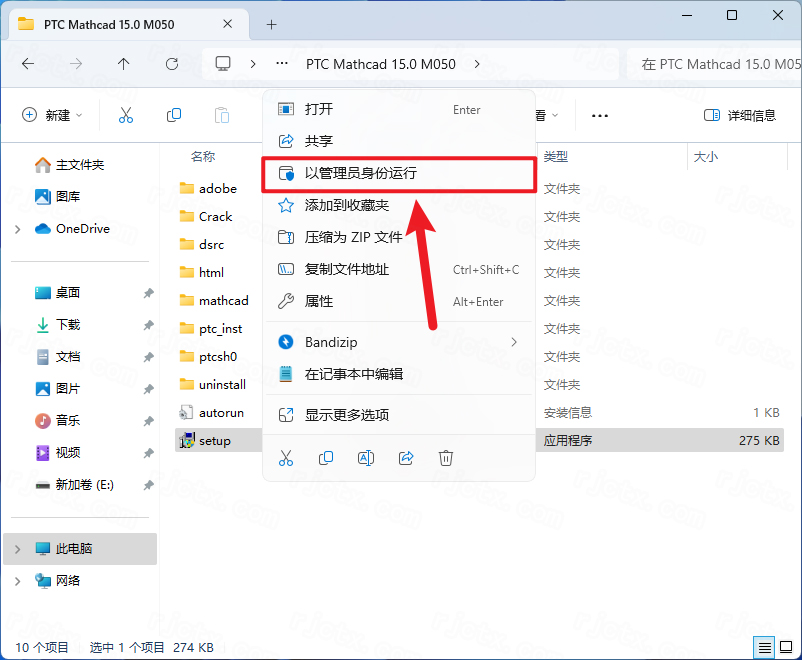Screen dimensions: 802x660
Task: Expand the OneDrive sidebar entry
Action: [16, 228]
